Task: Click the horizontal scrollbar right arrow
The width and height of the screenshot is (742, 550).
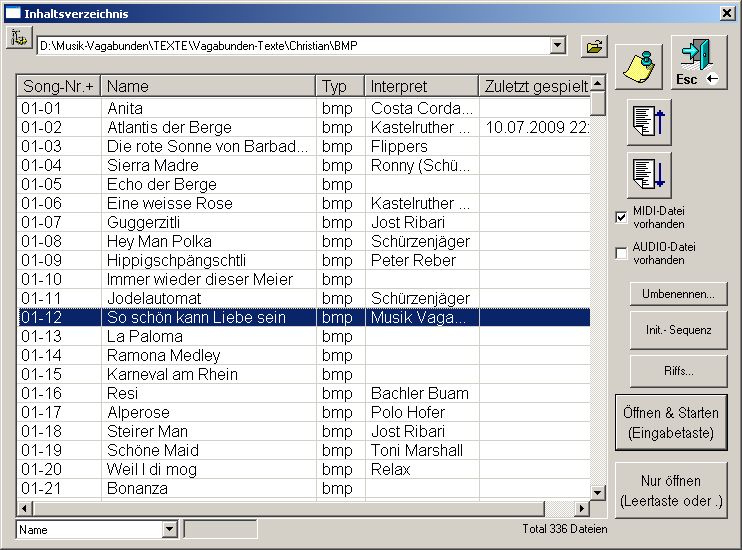Action: coord(582,509)
